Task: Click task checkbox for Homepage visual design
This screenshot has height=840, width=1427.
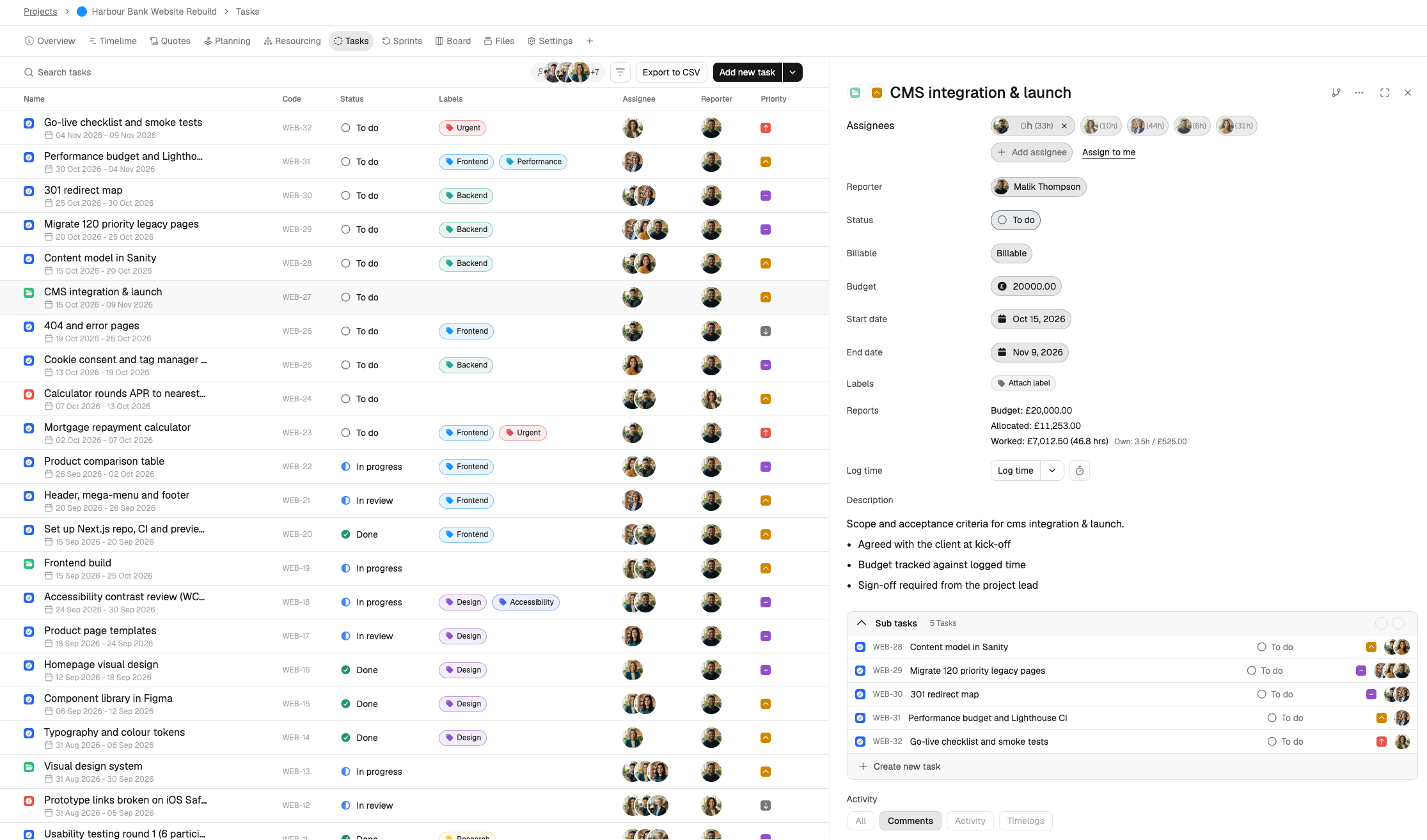Action: click(x=29, y=665)
